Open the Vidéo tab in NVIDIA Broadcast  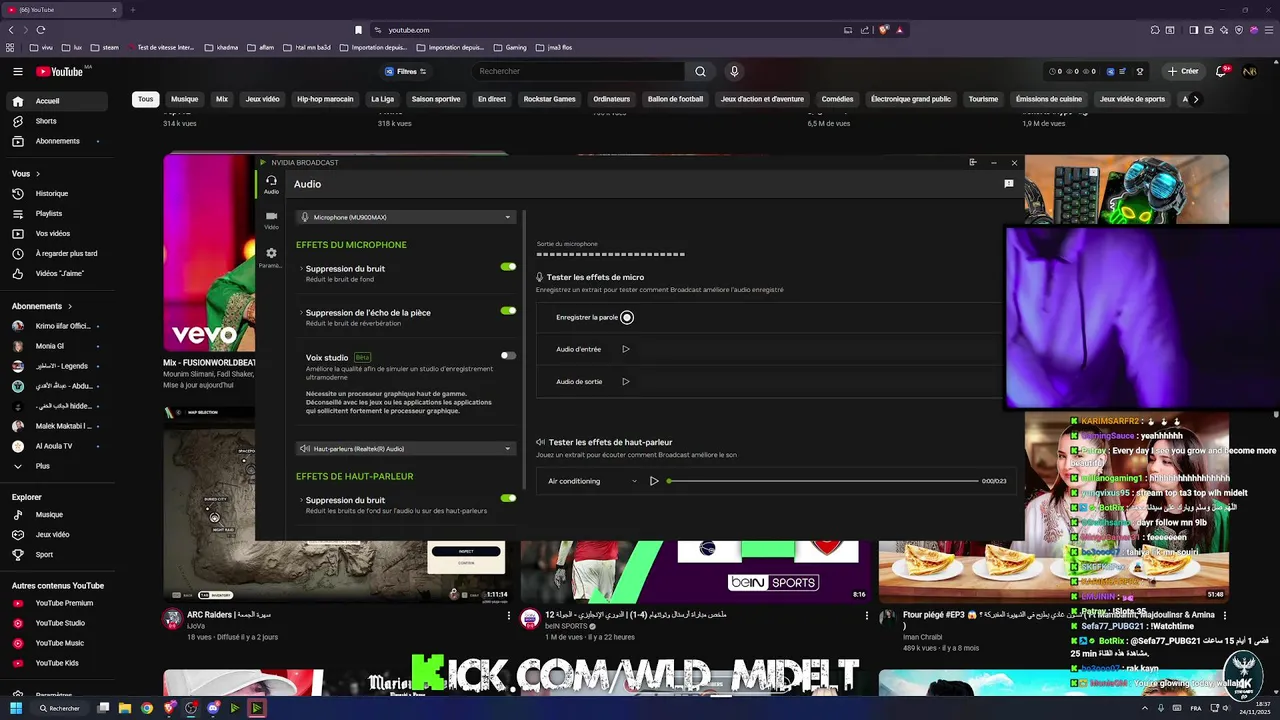[x=271, y=220]
